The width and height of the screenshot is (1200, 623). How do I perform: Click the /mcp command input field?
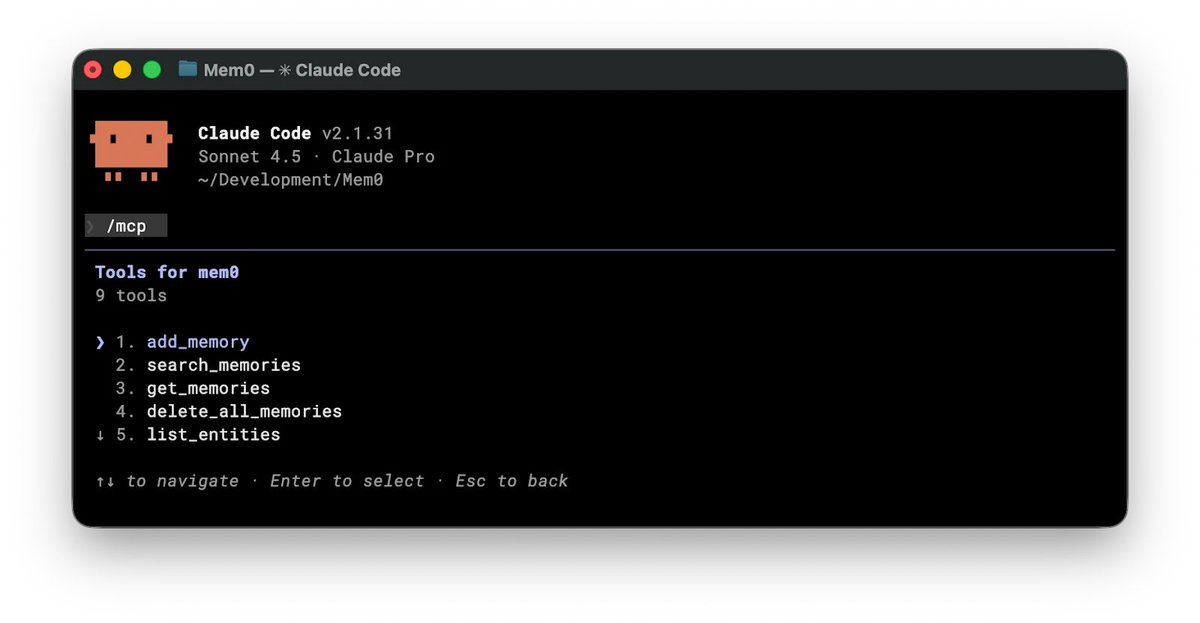click(126, 226)
